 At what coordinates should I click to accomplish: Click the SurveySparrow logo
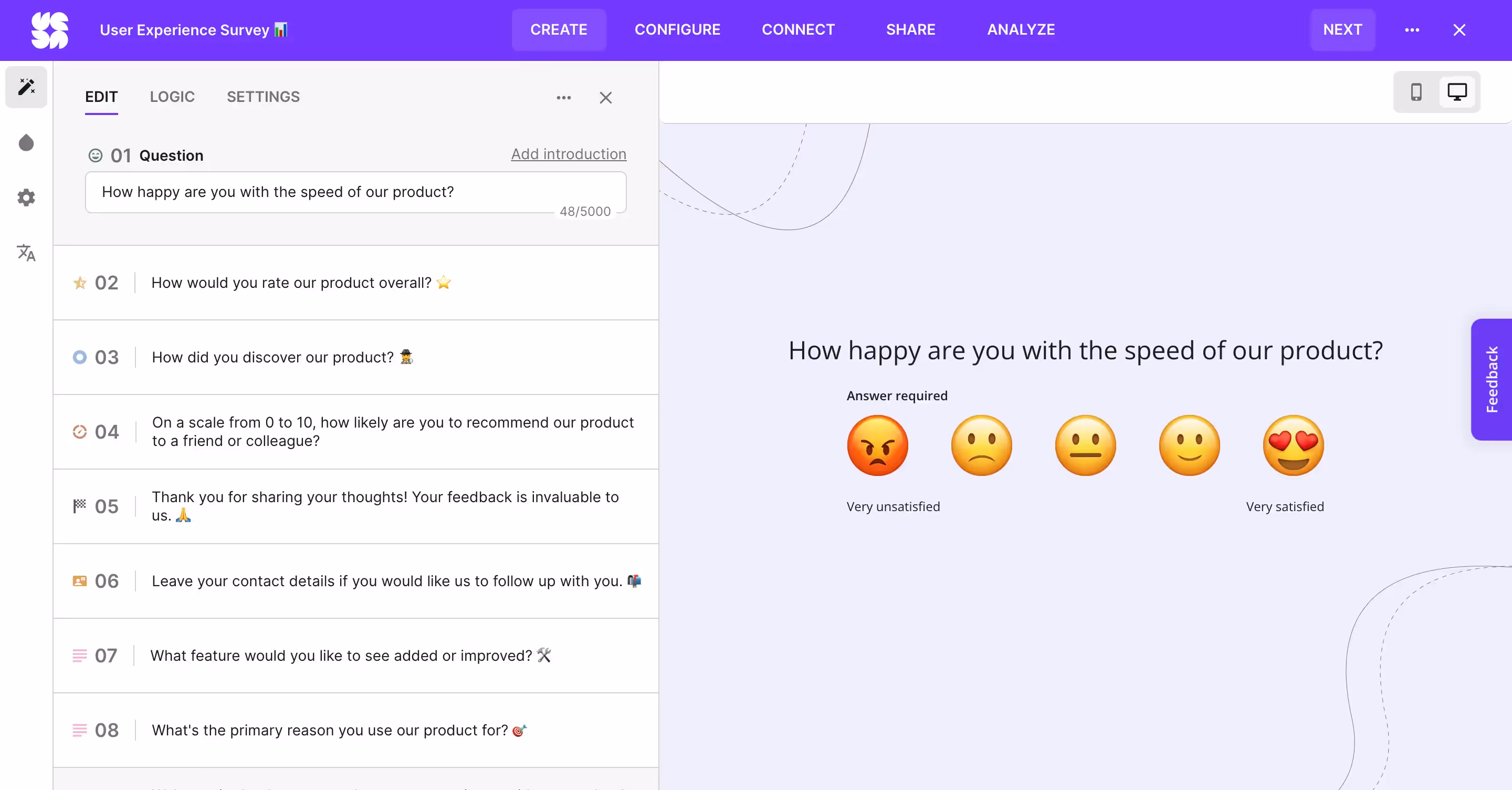coord(50,30)
